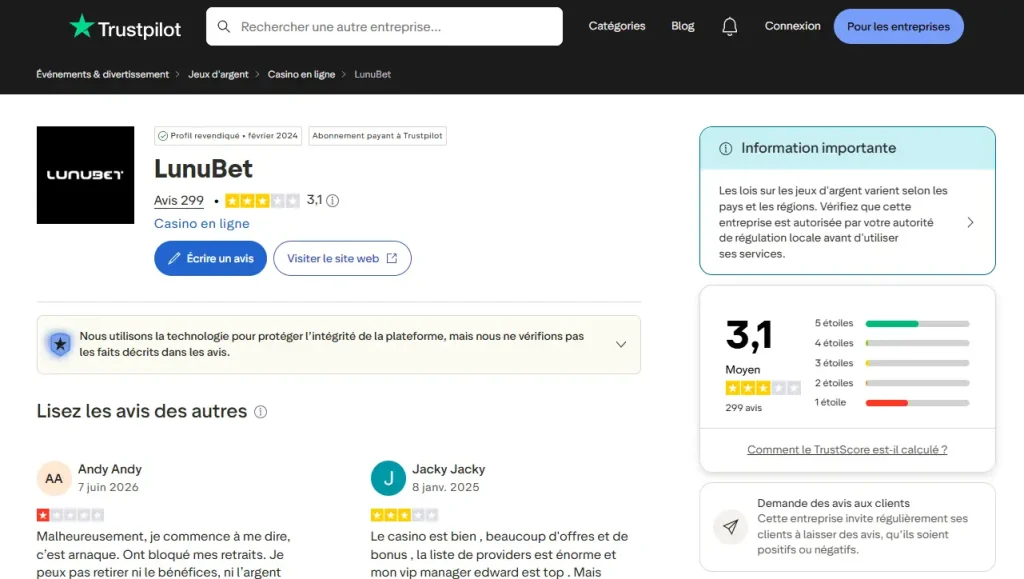Click the date 7 juin 2026
Viewport: 1024px width, 579px height.
pyautogui.click(x=108, y=487)
